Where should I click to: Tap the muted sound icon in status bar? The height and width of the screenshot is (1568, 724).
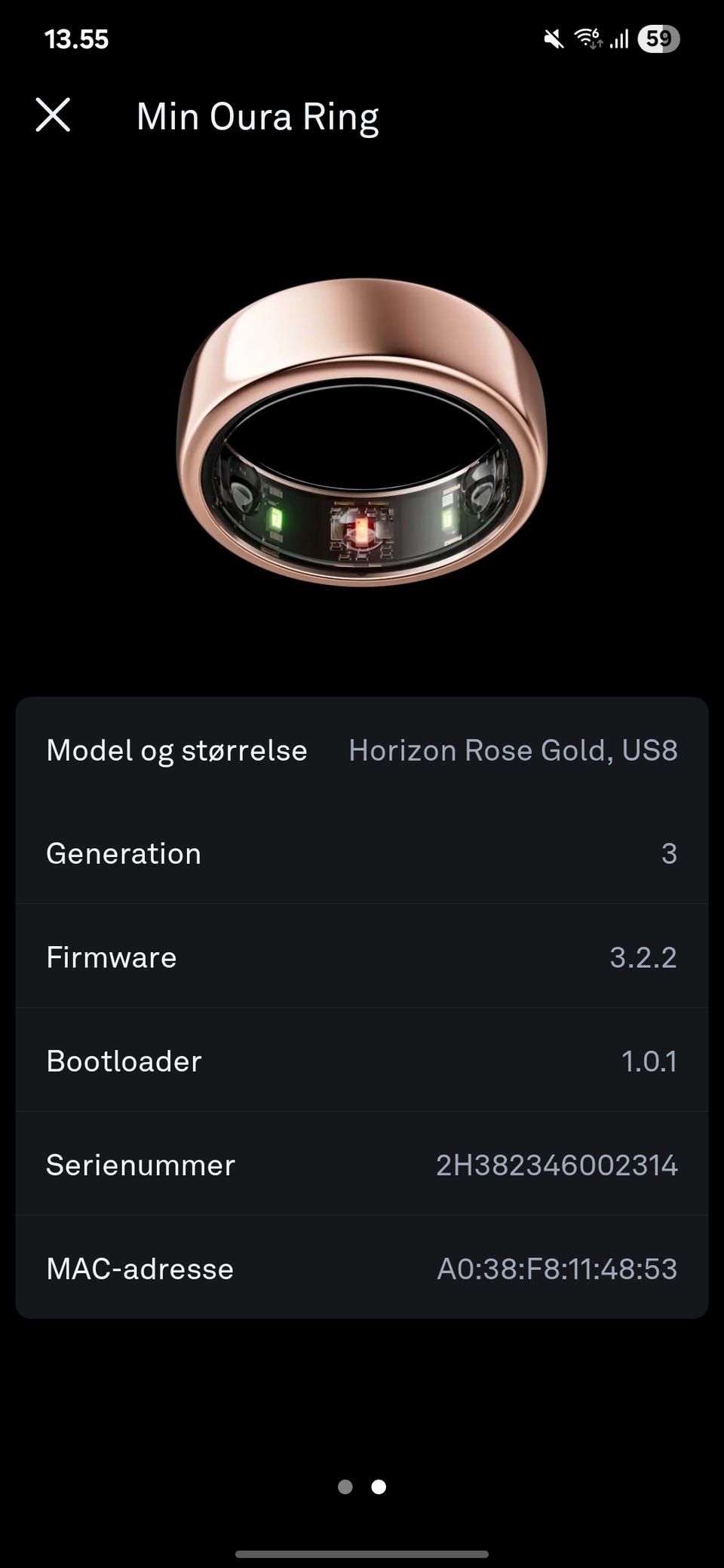[x=554, y=38]
